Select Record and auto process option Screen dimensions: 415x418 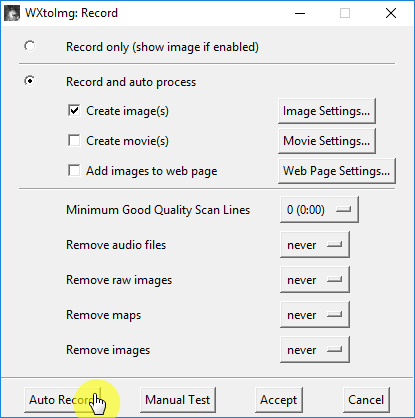30,81
